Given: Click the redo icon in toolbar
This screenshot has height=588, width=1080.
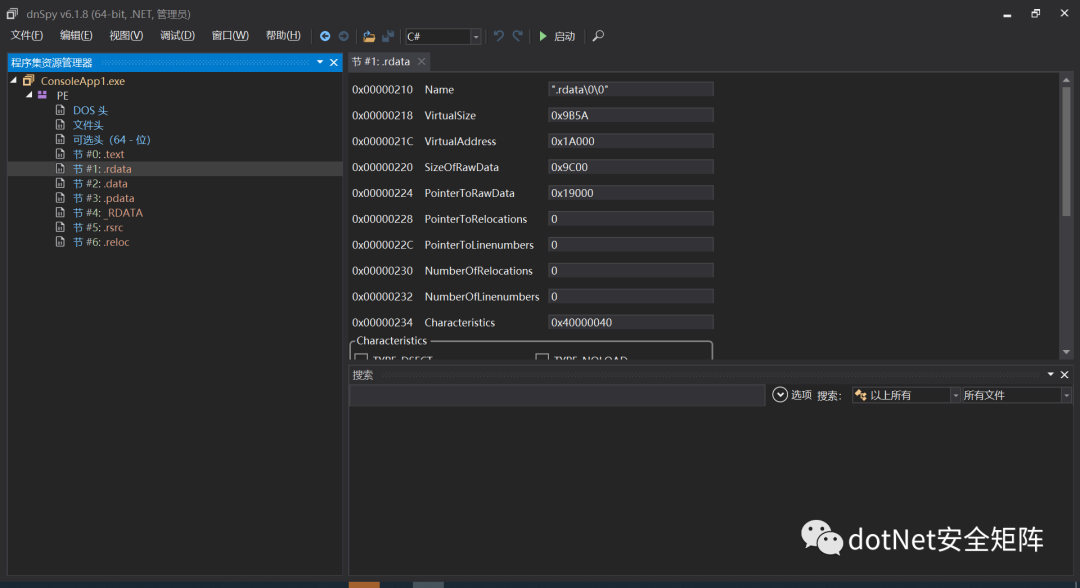Looking at the screenshot, I should tap(517, 36).
